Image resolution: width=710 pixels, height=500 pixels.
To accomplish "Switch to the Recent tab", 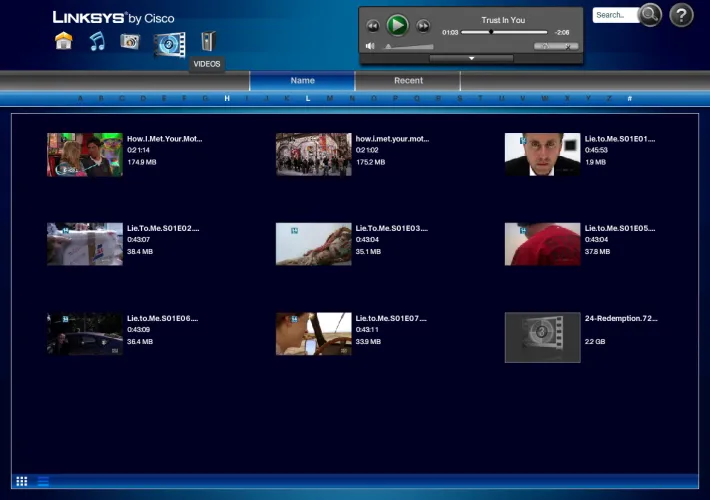I will (408, 81).
